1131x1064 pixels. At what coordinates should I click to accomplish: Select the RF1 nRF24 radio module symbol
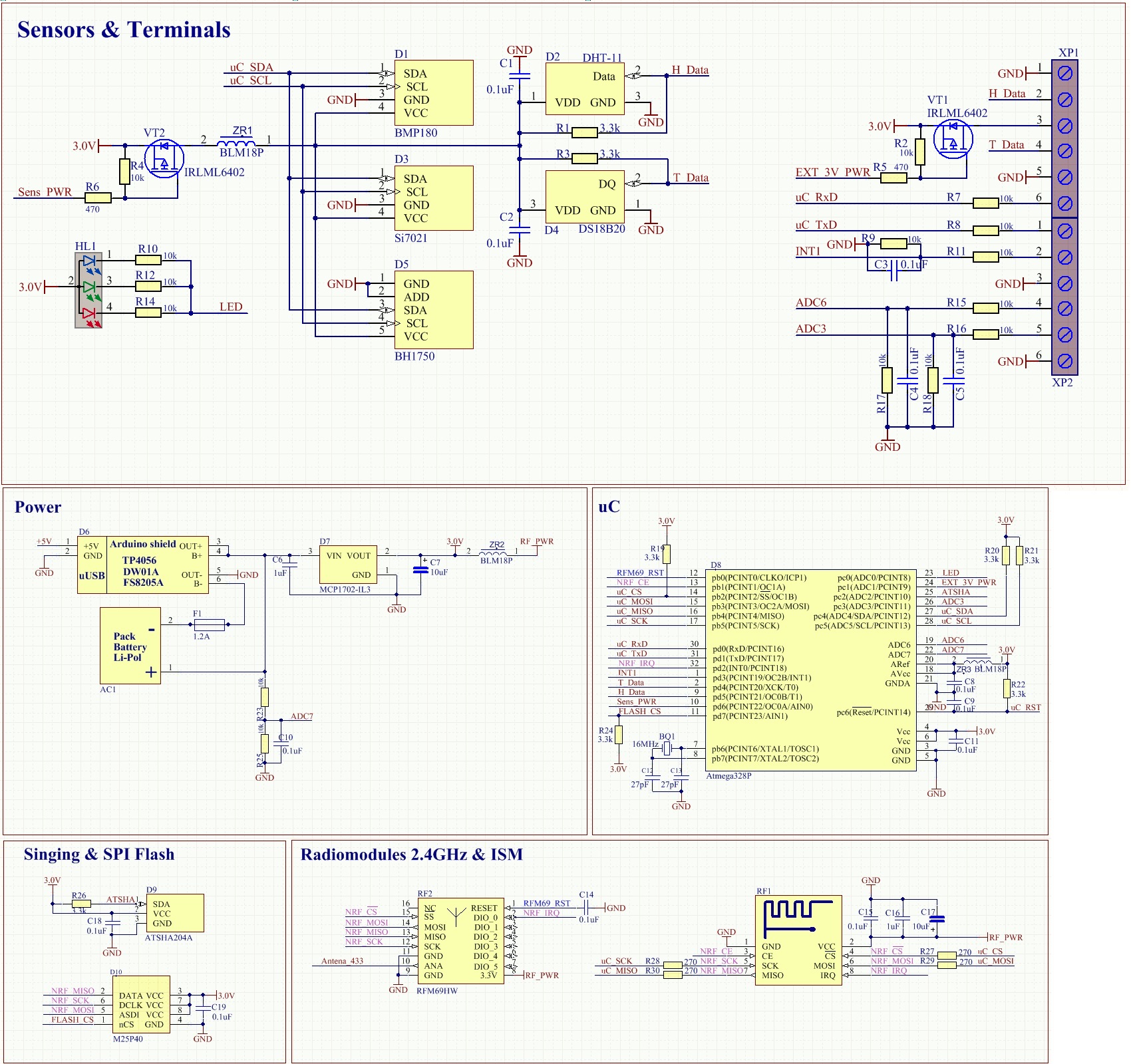pos(798,941)
